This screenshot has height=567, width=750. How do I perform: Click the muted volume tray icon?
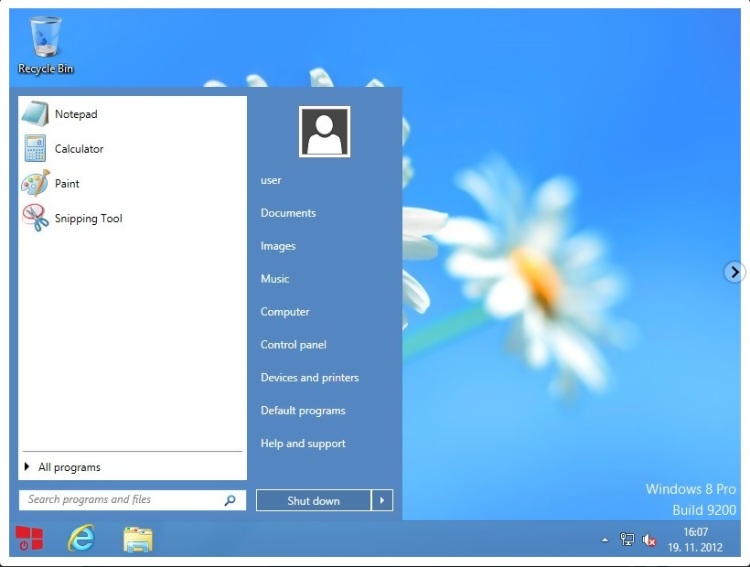pyautogui.click(x=649, y=540)
